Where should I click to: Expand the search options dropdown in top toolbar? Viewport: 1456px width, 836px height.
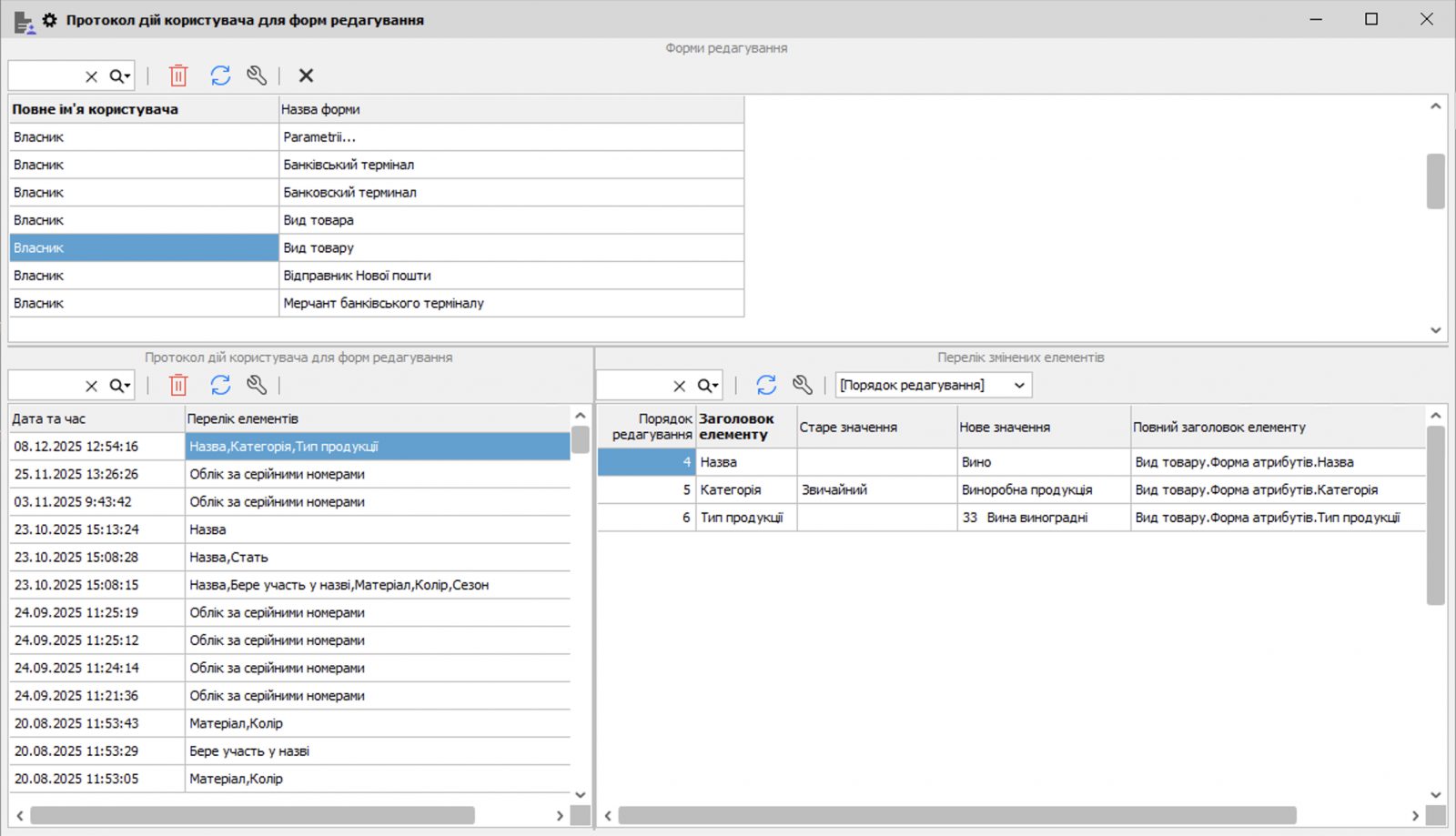(x=121, y=76)
